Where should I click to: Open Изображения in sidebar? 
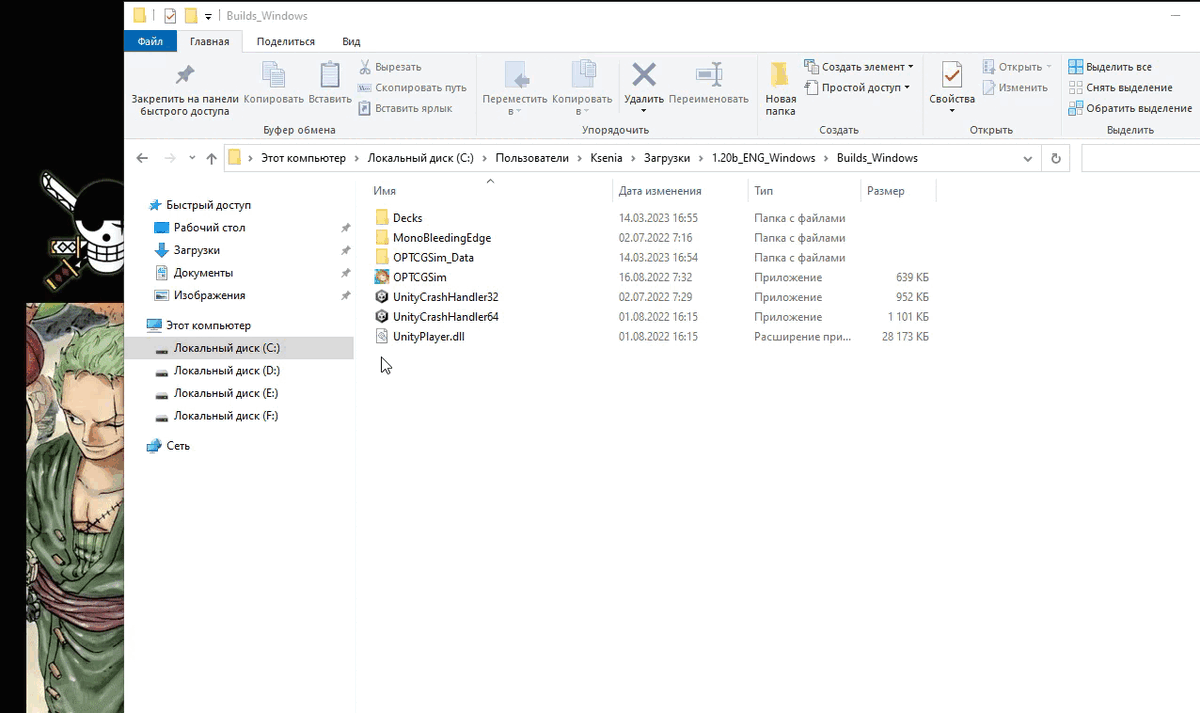point(209,295)
